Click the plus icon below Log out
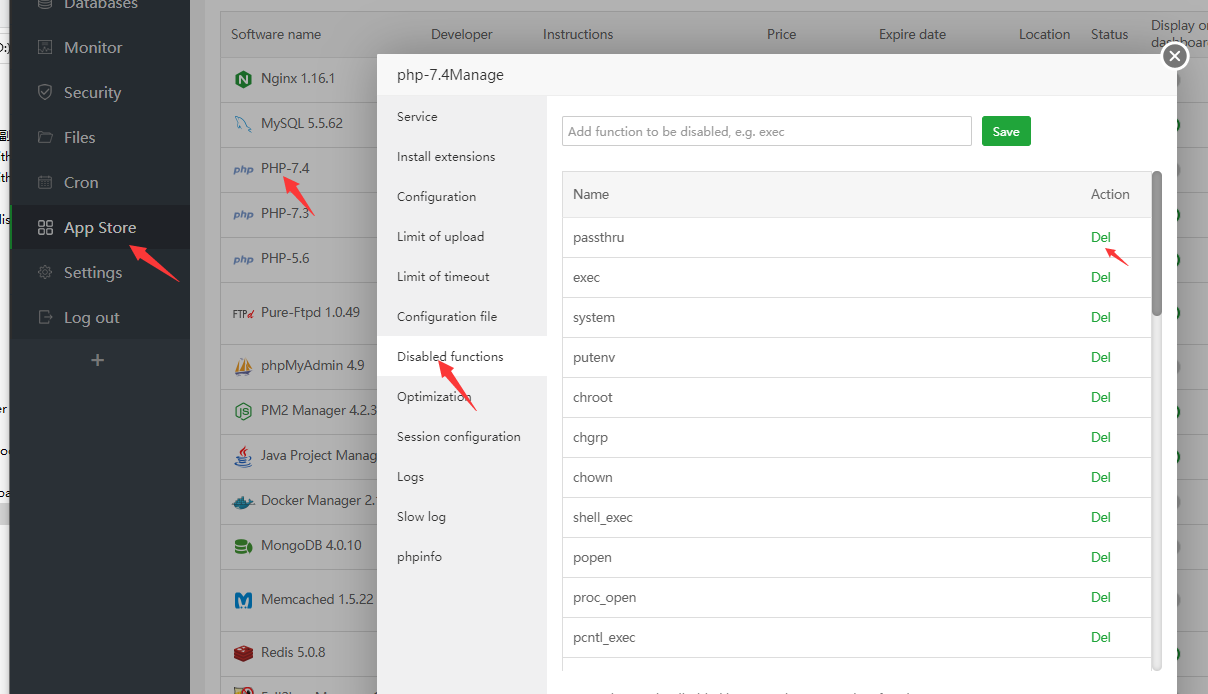Image resolution: width=1208 pixels, height=694 pixels. (x=97, y=360)
